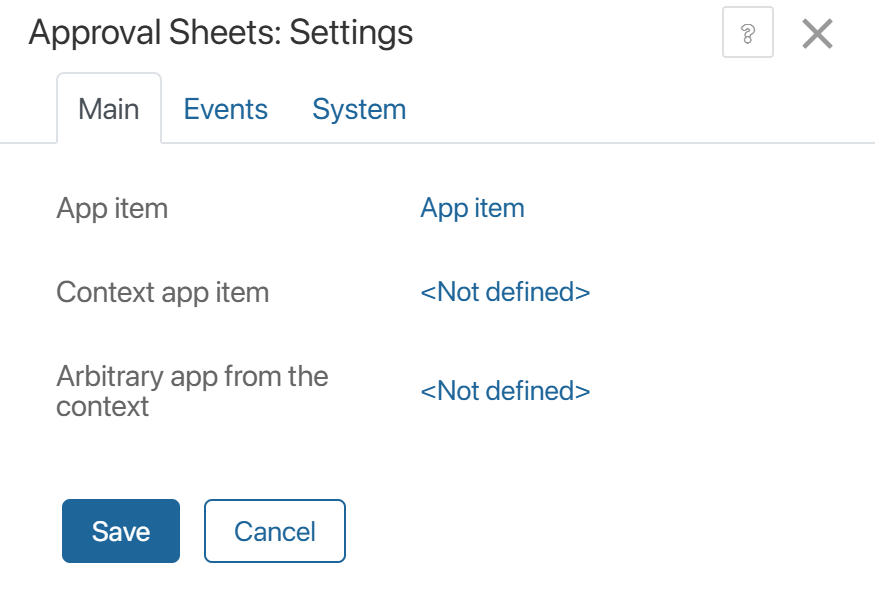Select the Main tab
This screenshot has width=875, height=592.
(x=109, y=108)
